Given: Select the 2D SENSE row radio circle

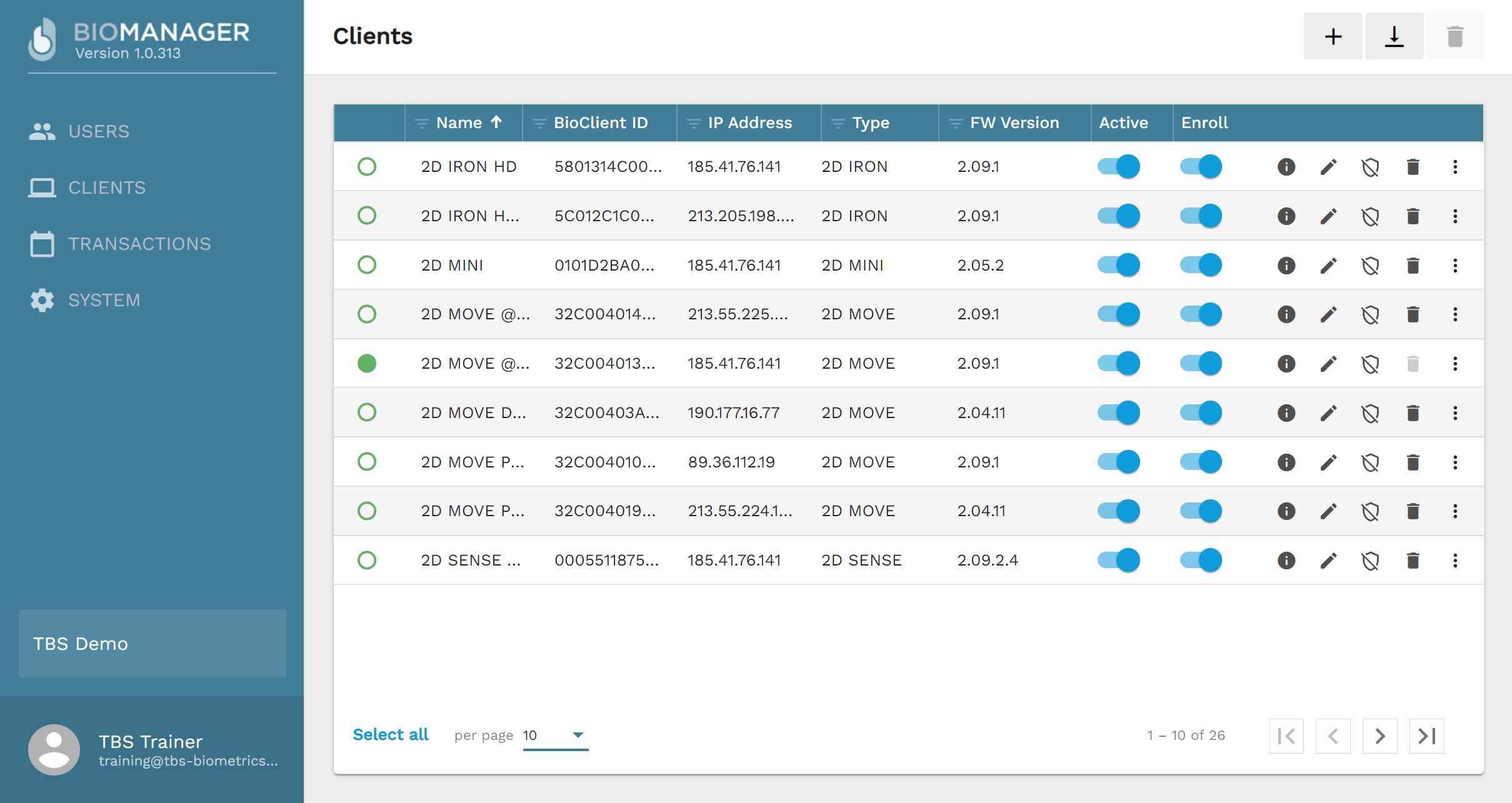Looking at the screenshot, I should pyautogui.click(x=367, y=560).
